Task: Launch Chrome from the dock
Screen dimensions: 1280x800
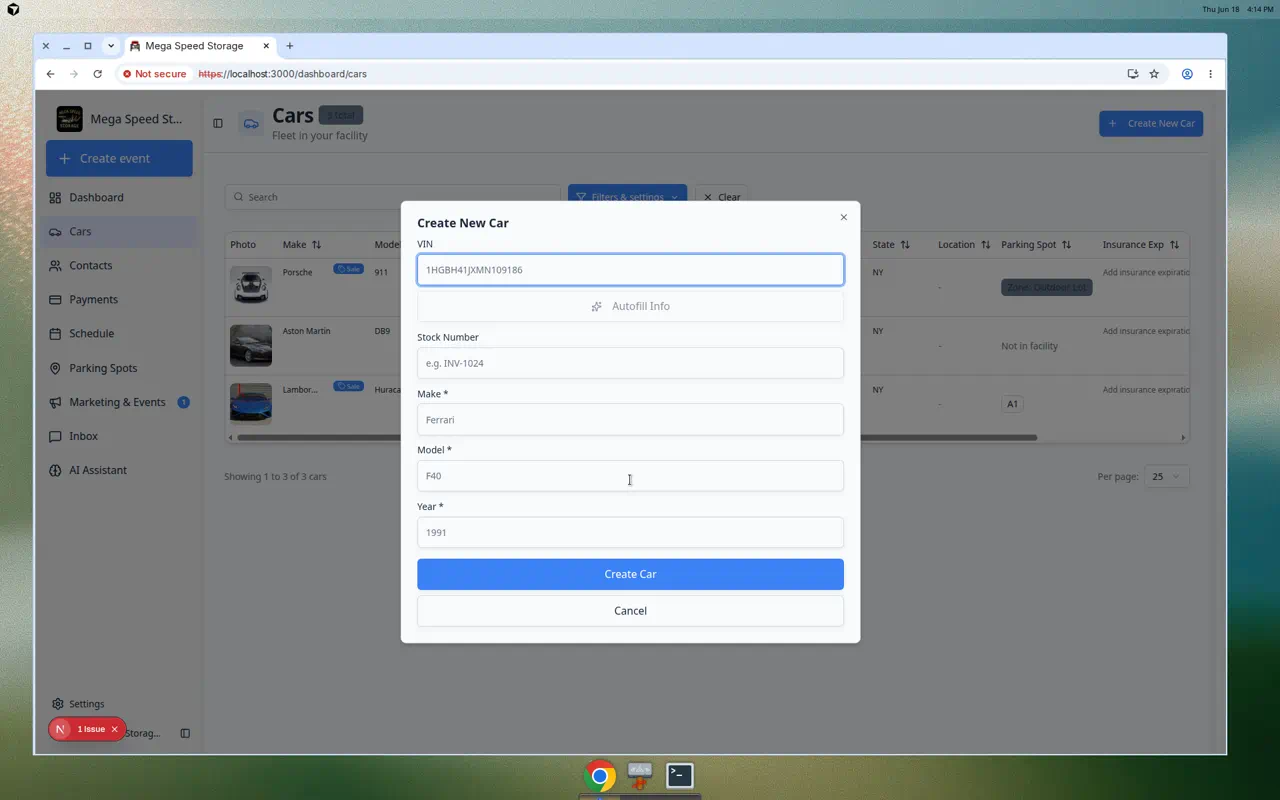Action: (x=599, y=776)
